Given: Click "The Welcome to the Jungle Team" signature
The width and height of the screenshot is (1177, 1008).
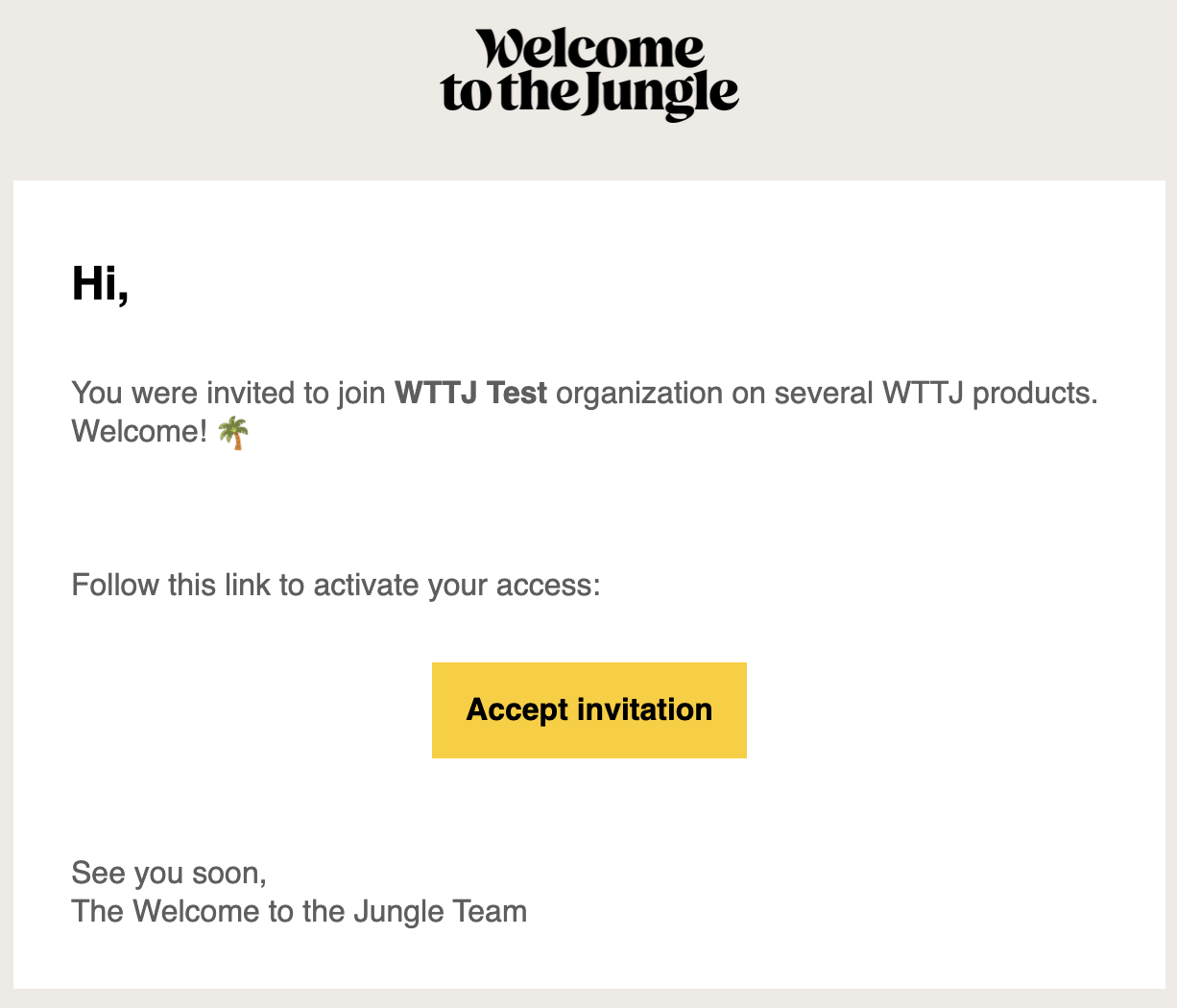Looking at the screenshot, I should pos(300,911).
